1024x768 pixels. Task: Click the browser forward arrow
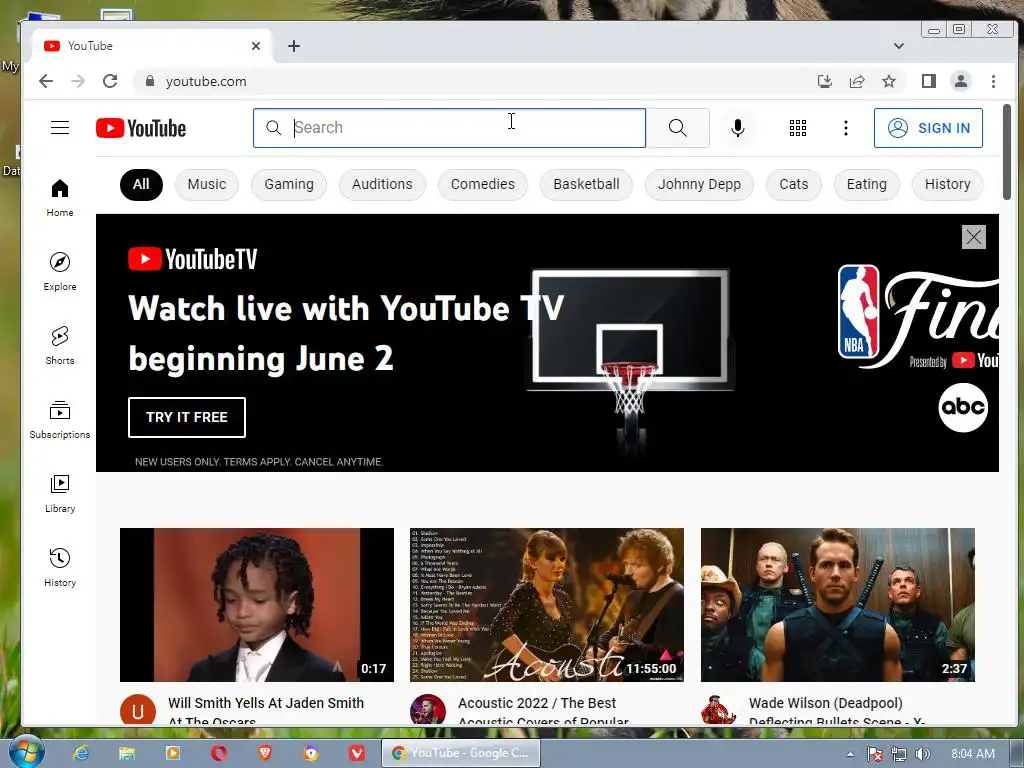[78, 81]
